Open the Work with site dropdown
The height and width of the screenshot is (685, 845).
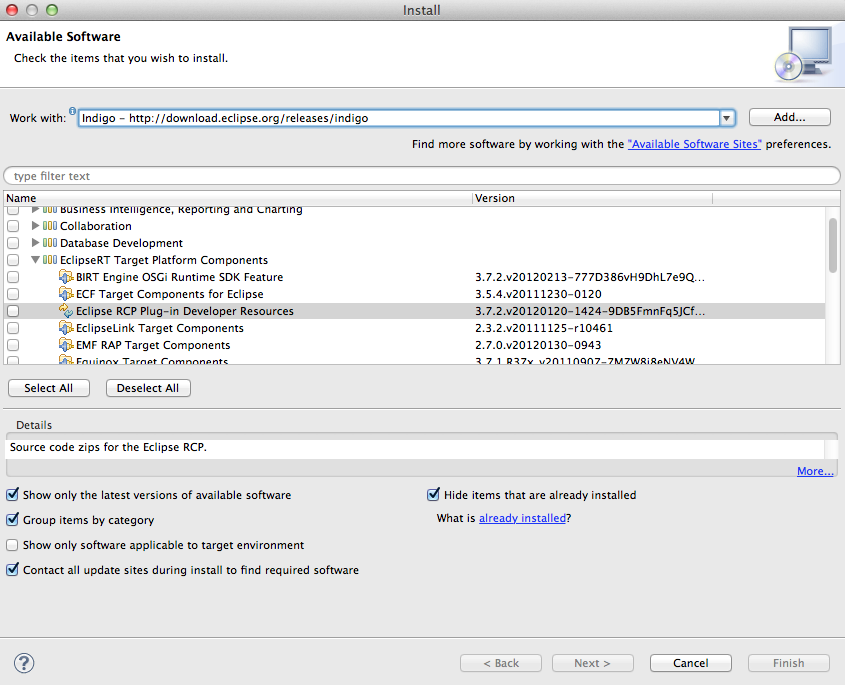pyautogui.click(x=727, y=117)
